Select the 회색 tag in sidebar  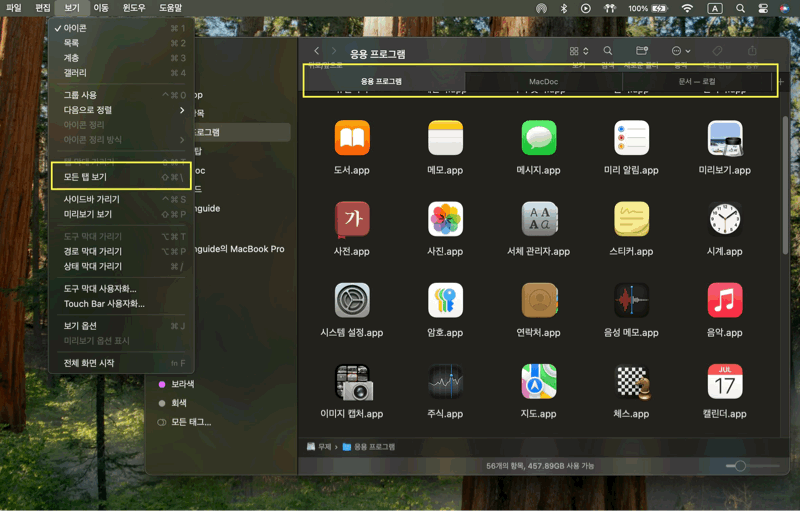pyautogui.click(x=172, y=403)
